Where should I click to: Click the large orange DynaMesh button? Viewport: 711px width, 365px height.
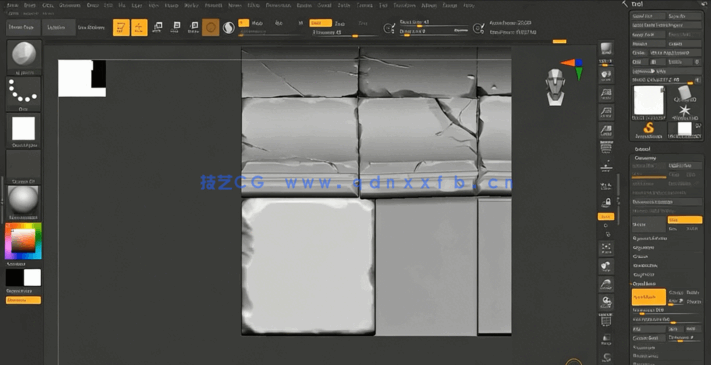click(648, 297)
